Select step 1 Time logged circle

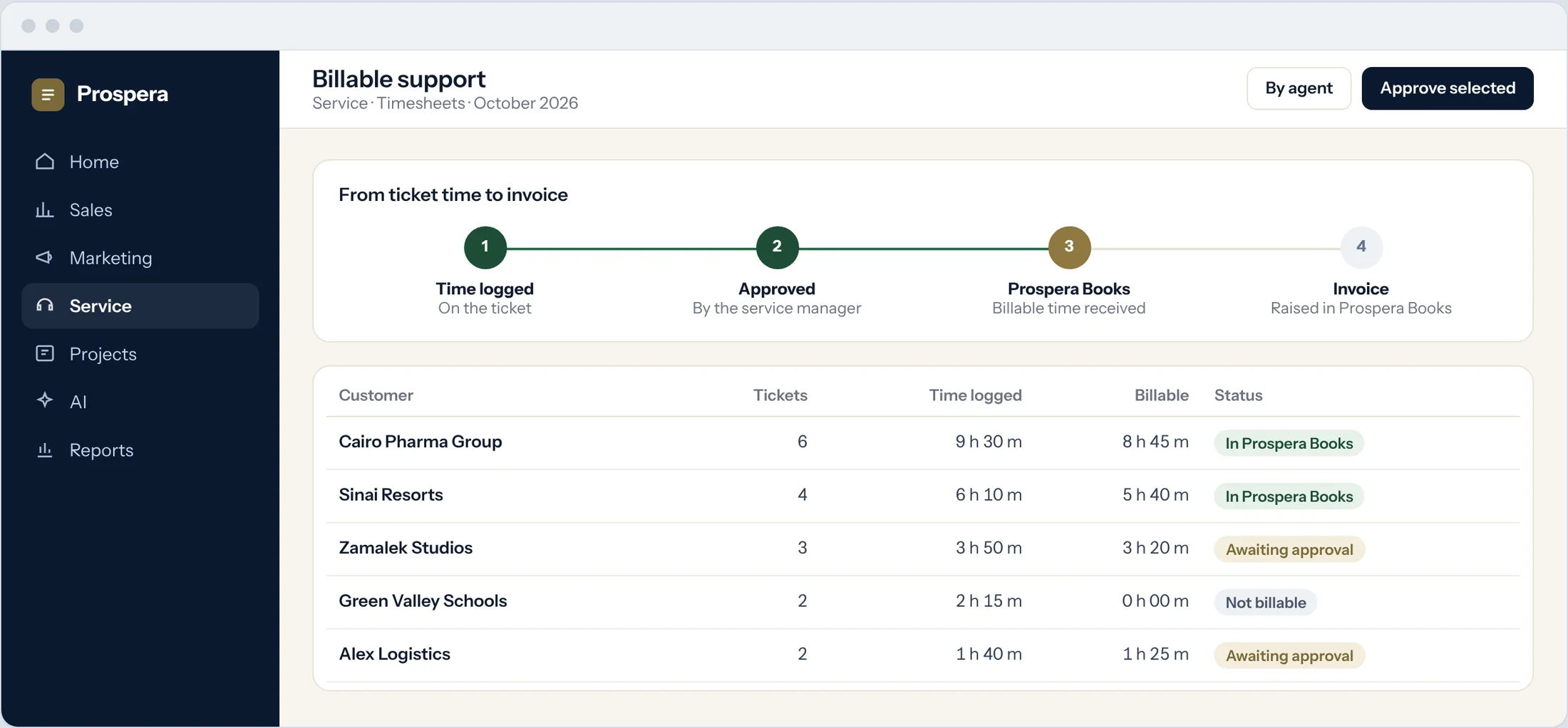[x=485, y=247]
